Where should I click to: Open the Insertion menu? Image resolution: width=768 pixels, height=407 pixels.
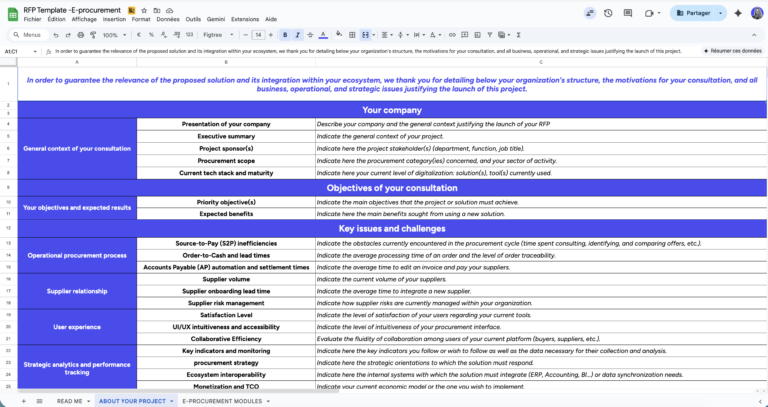[x=114, y=19]
